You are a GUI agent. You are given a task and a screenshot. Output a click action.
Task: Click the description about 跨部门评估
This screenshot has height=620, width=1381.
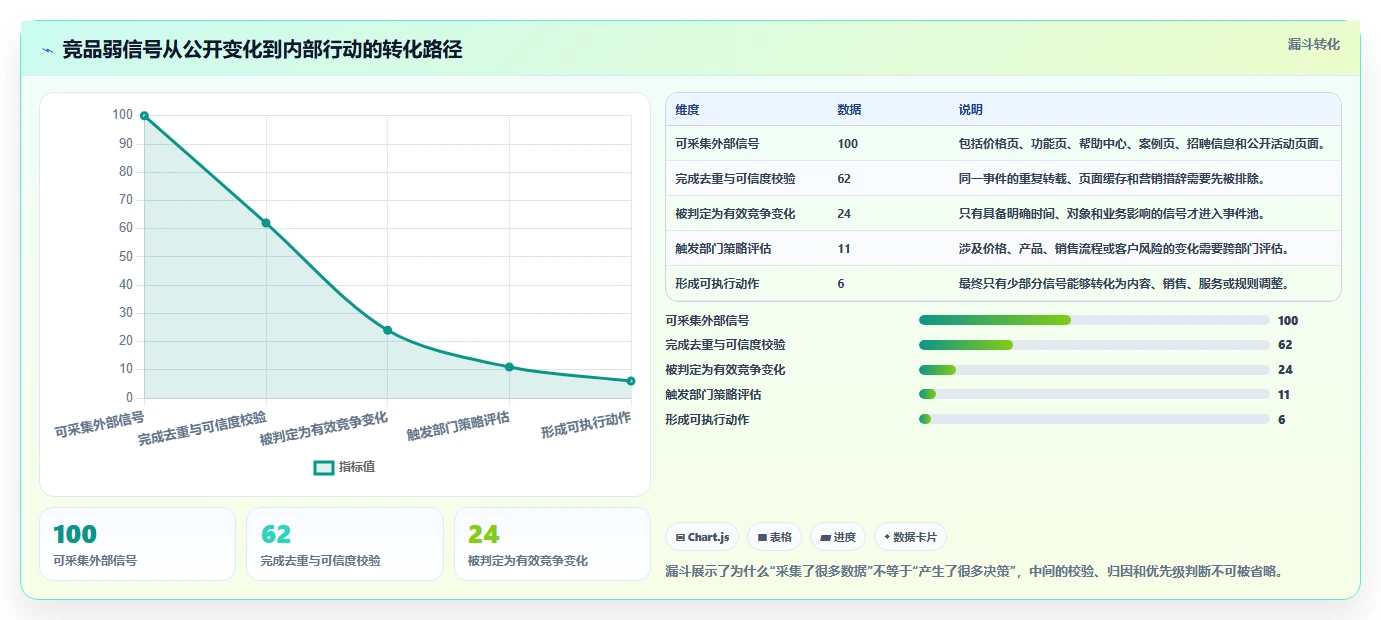pyautogui.click(x=1124, y=249)
